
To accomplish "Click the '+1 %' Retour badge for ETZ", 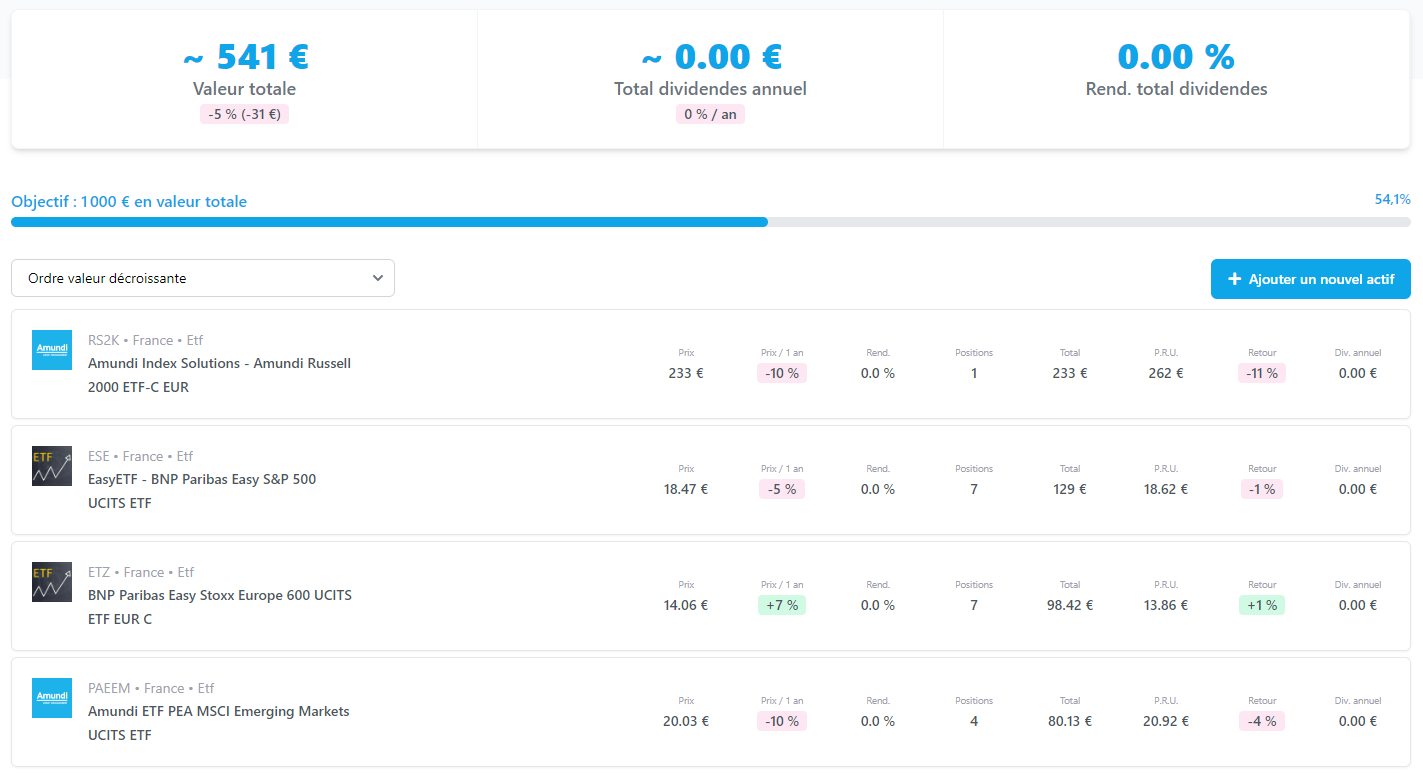I will click(x=1262, y=605).
